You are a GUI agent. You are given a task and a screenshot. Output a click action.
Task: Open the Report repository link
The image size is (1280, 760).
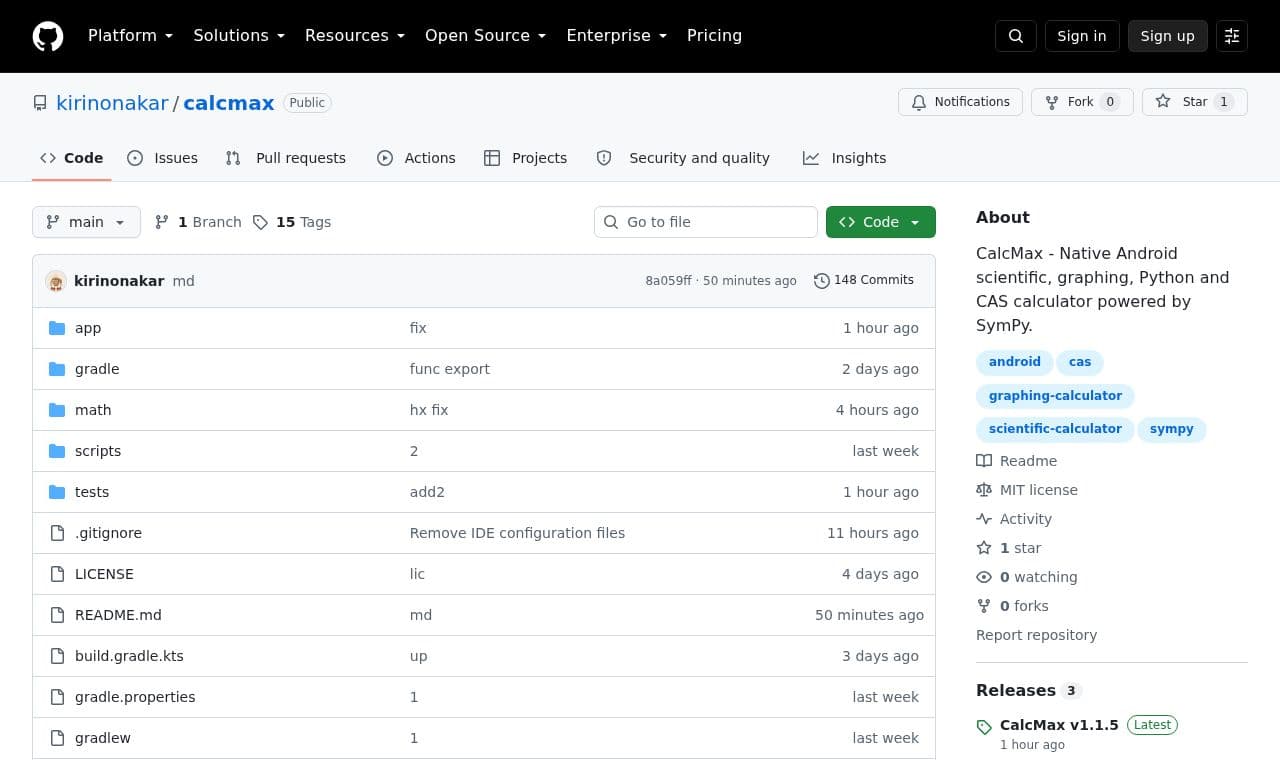(1036, 635)
